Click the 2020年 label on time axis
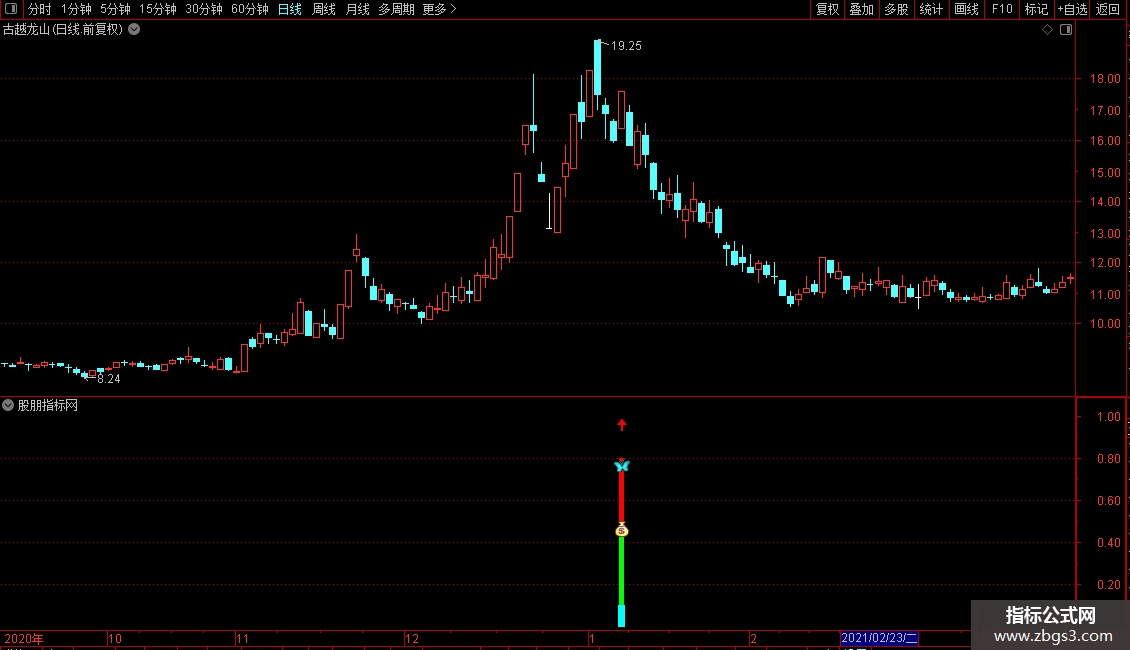 (24, 638)
